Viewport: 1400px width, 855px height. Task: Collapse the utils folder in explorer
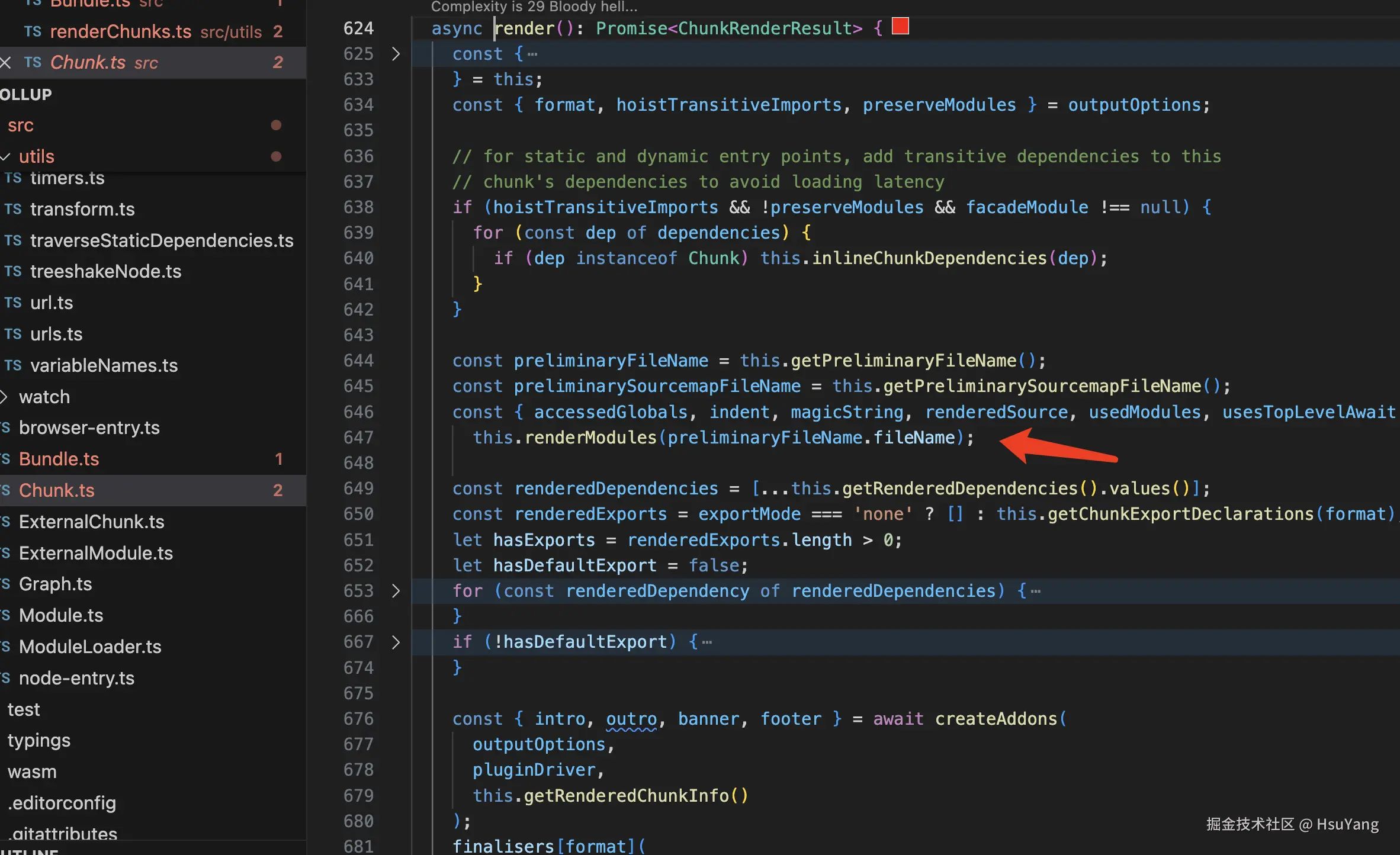tap(6, 156)
